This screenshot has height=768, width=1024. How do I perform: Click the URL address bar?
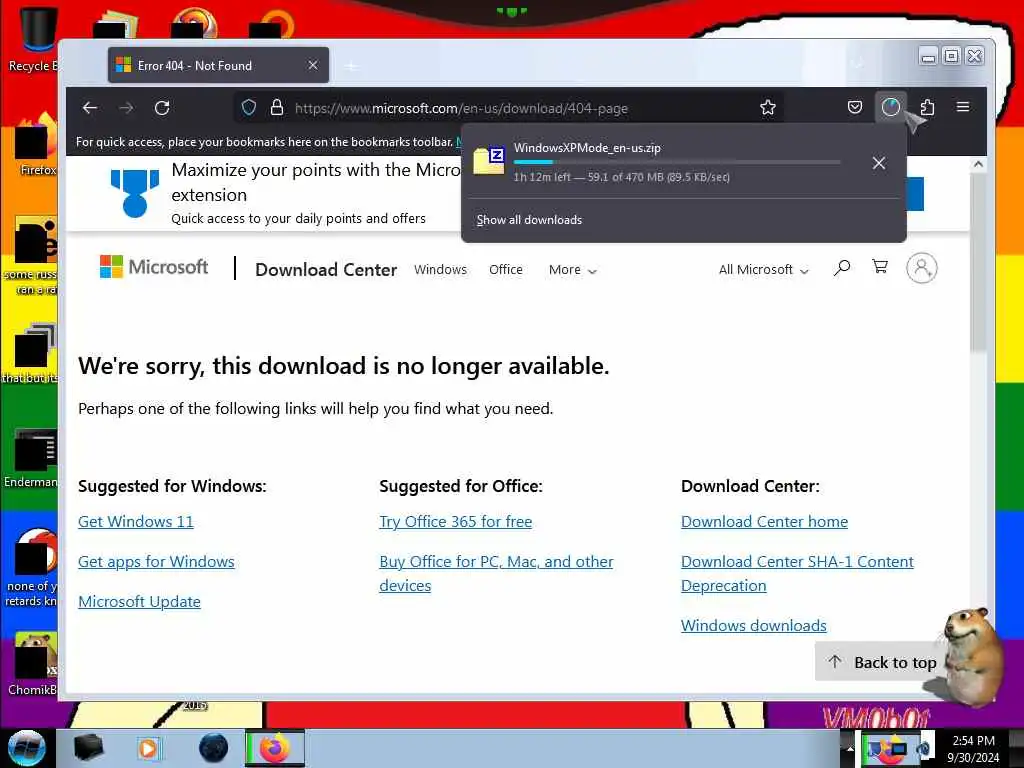pyautogui.click(x=509, y=108)
